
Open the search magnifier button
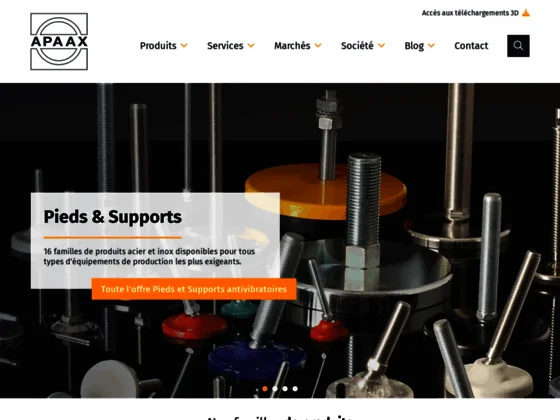pos(518,46)
